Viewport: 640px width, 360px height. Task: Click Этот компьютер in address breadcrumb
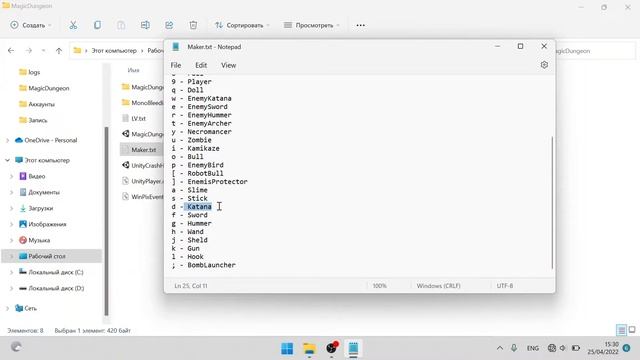pos(114,51)
